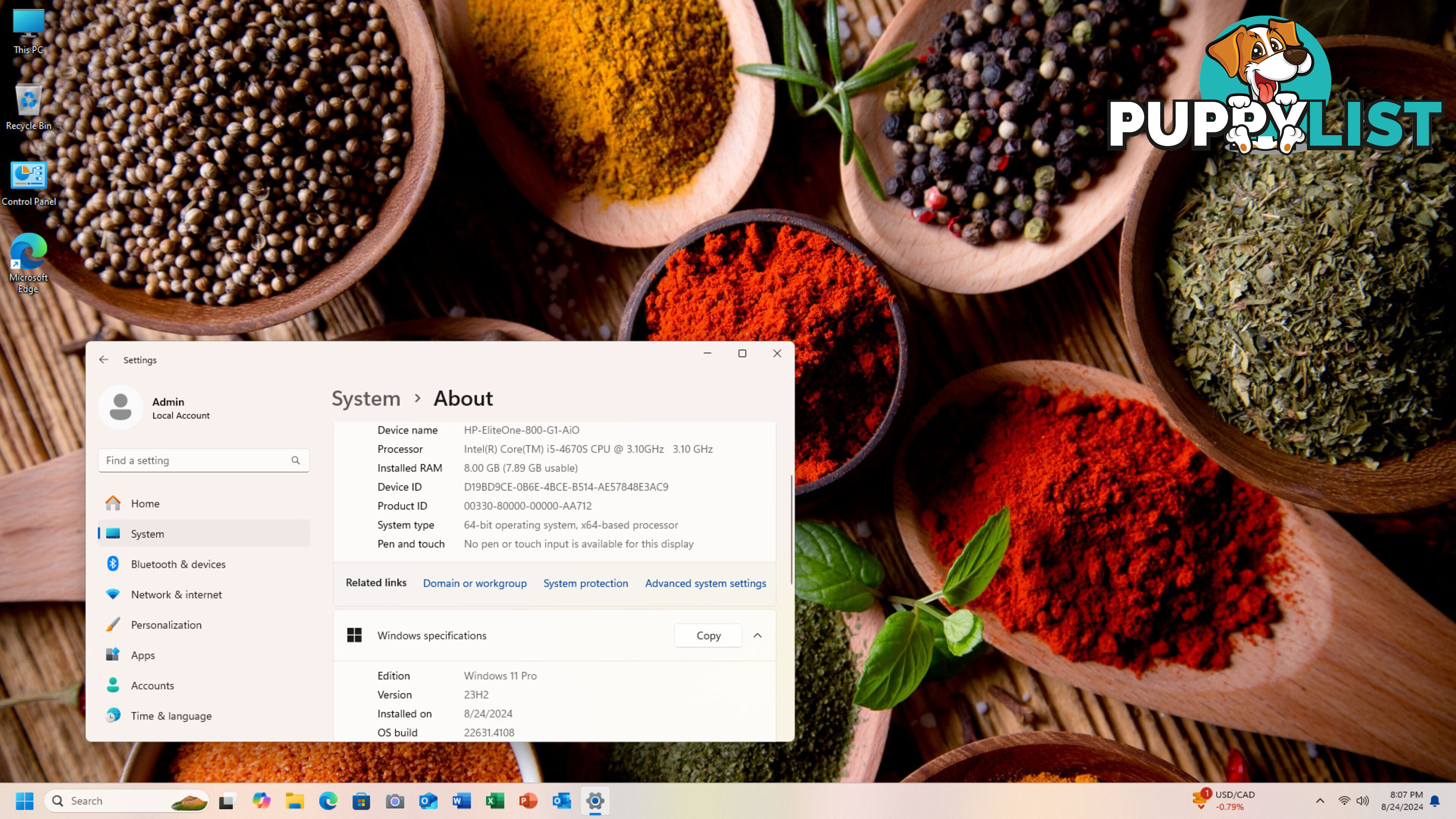Go back with the Settings back arrow
This screenshot has height=819, width=1456.
(x=104, y=359)
